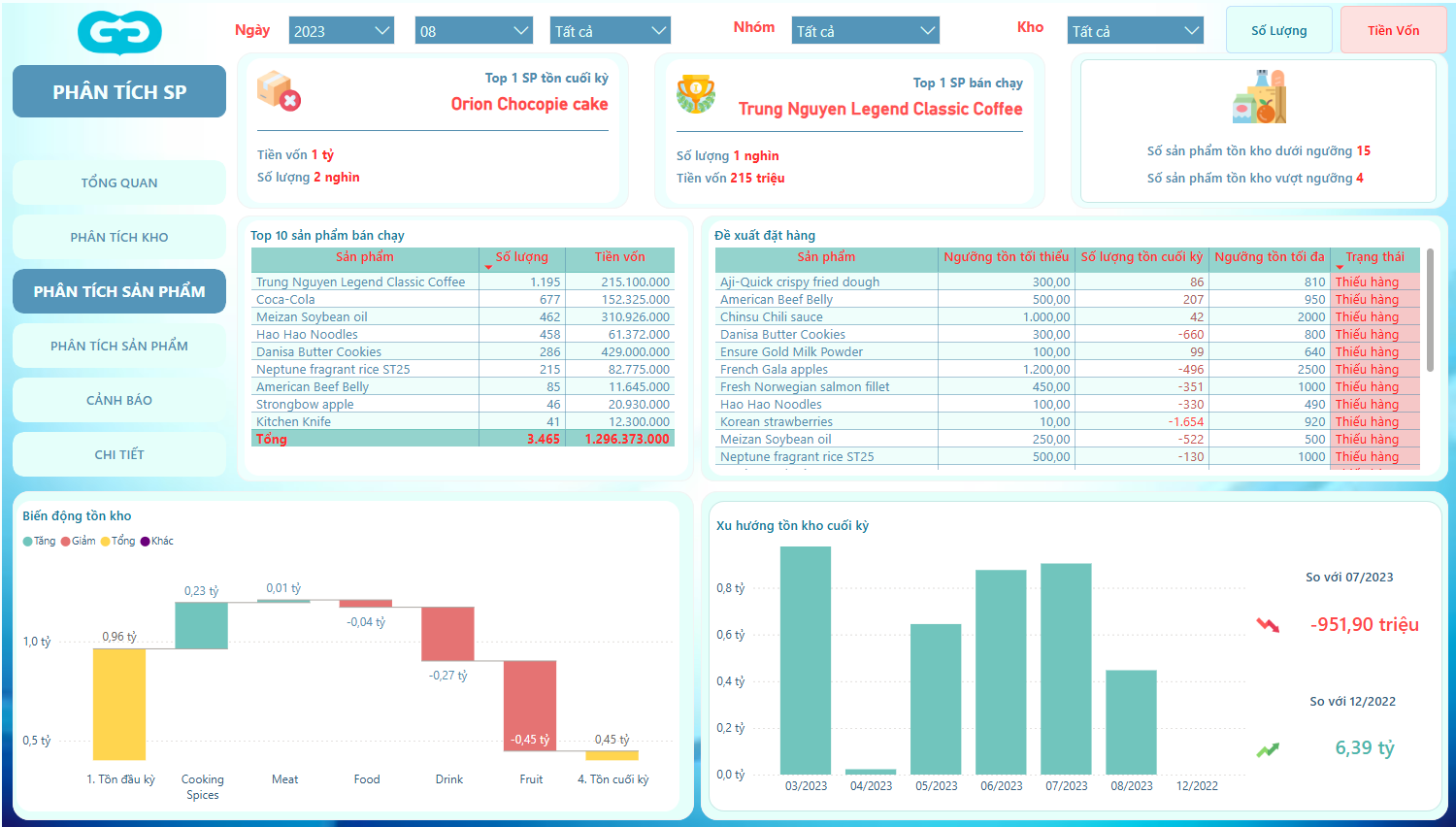The height and width of the screenshot is (827, 1456).
Task: Click Tăng legend color dot
Action: [28, 542]
